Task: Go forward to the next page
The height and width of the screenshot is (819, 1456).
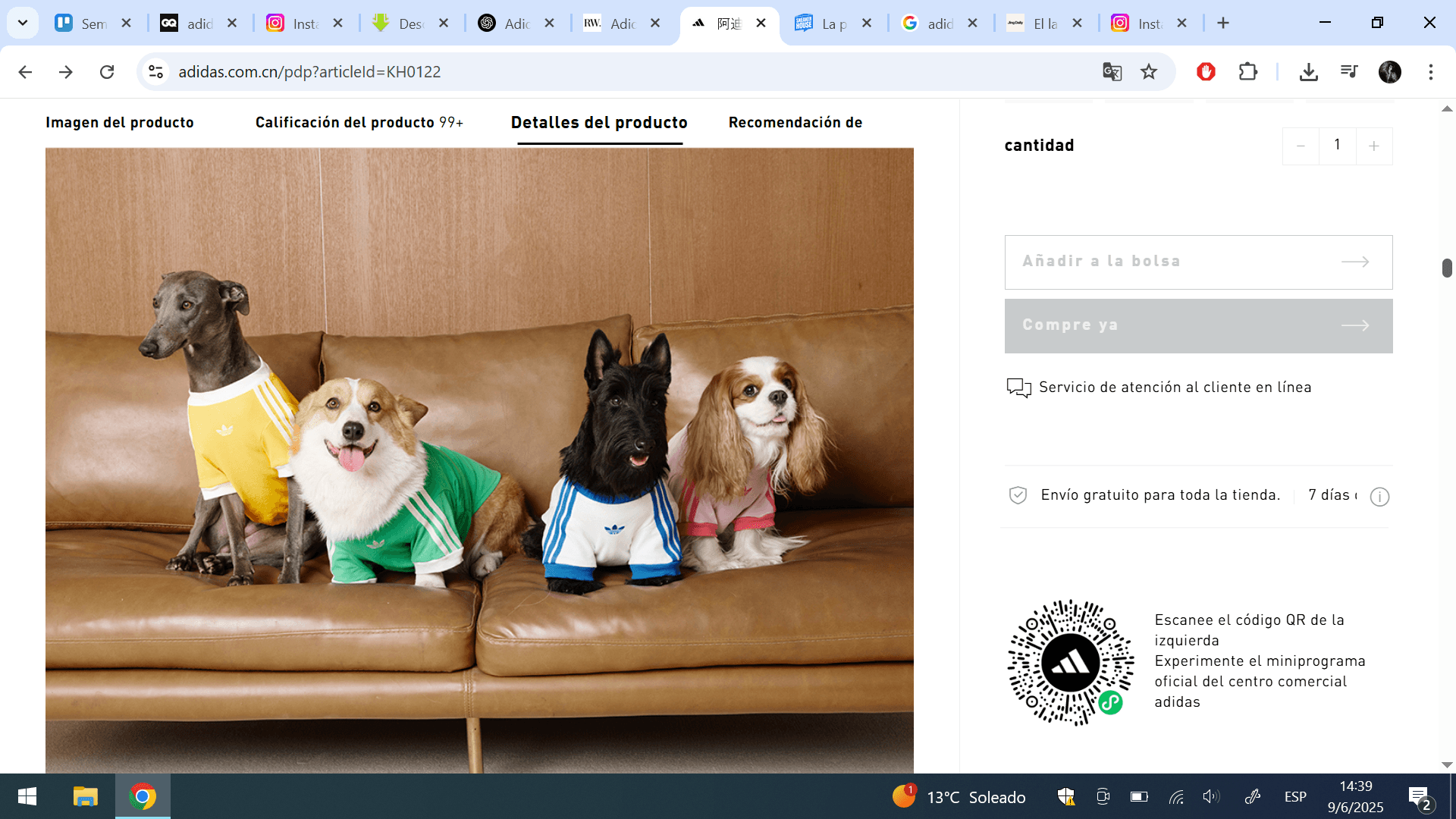Action: click(x=66, y=71)
